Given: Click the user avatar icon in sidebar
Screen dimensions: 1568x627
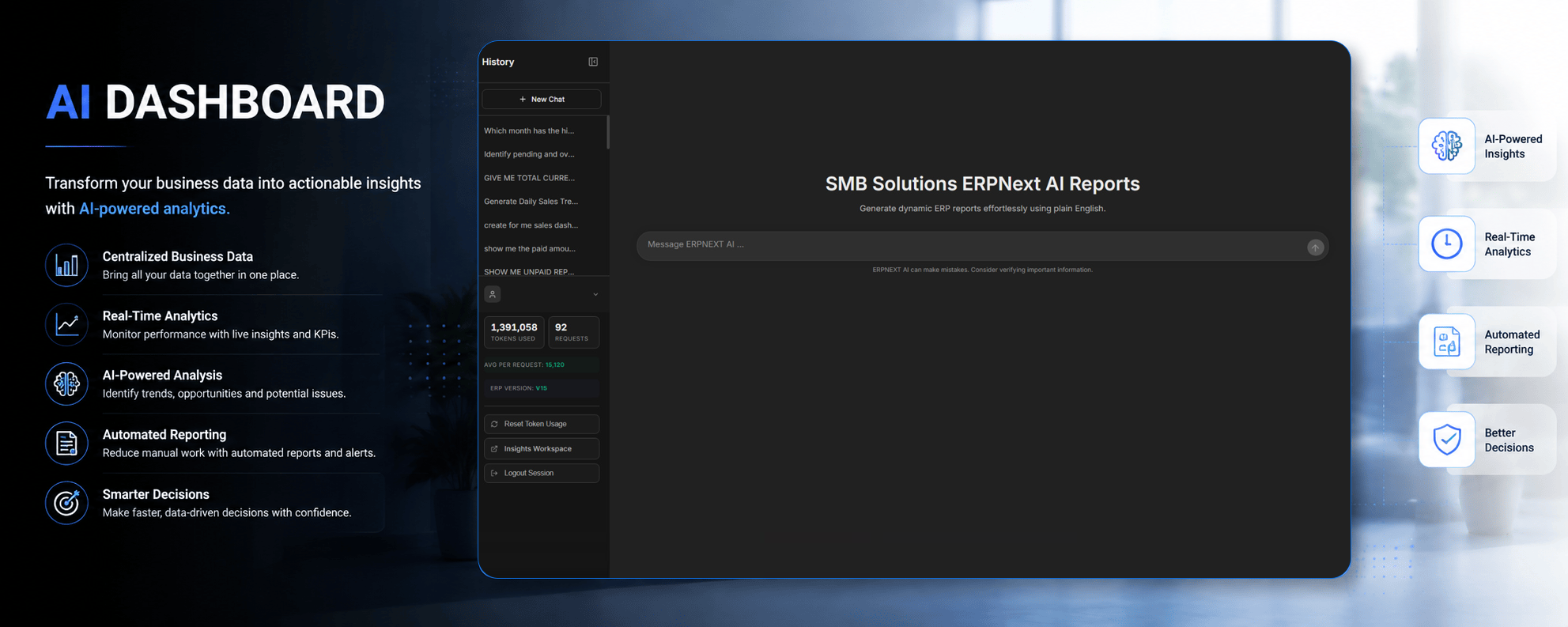Looking at the screenshot, I should click(493, 294).
